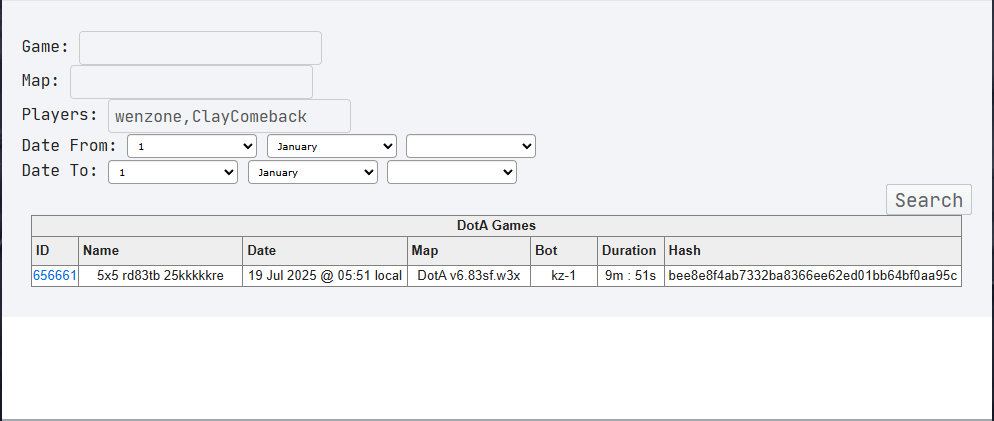994x421 pixels.
Task: Click the Date From: label
Action: click(x=69, y=145)
